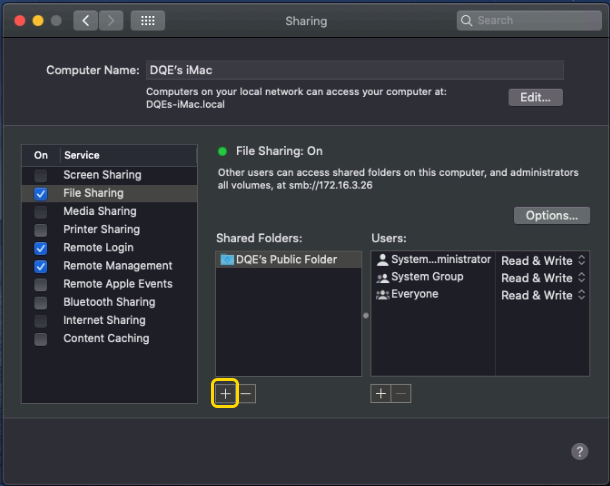Viewport: 610px width, 486px height.
Task: Go forward with the right chevron button
Action: 111,21
